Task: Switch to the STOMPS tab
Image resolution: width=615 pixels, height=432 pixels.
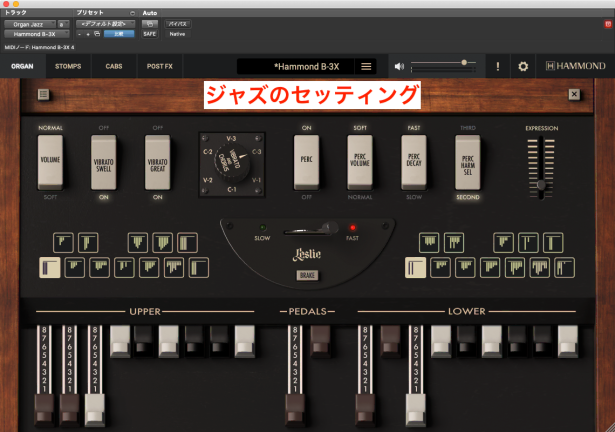Action: click(68, 67)
